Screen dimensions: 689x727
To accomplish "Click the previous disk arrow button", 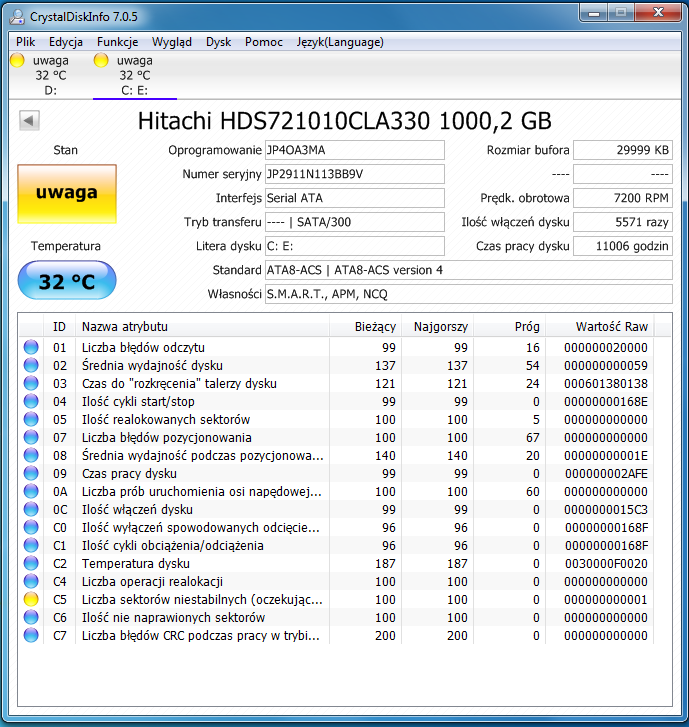I will click(x=29, y=121).
